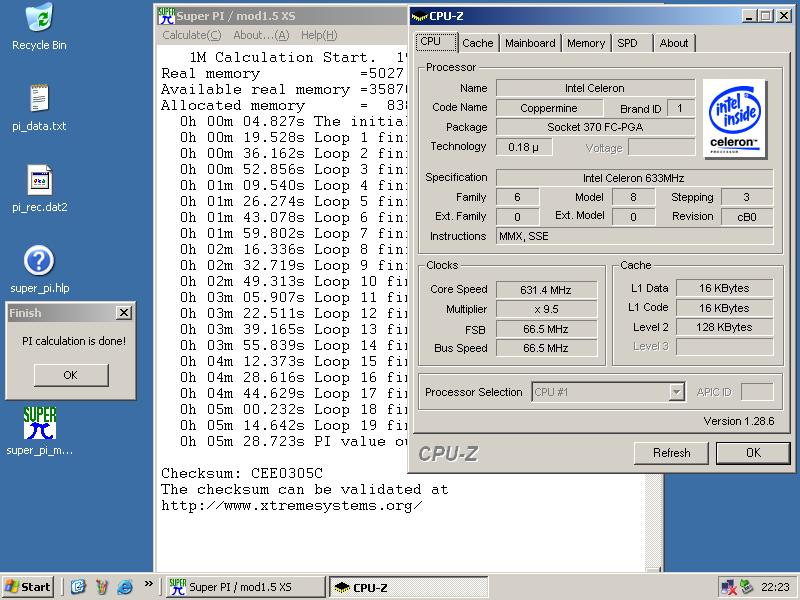Screen dimensions: 800x600
Task: Click the Package value Socket 370 FC-PGA
Action: click(595, 127)
